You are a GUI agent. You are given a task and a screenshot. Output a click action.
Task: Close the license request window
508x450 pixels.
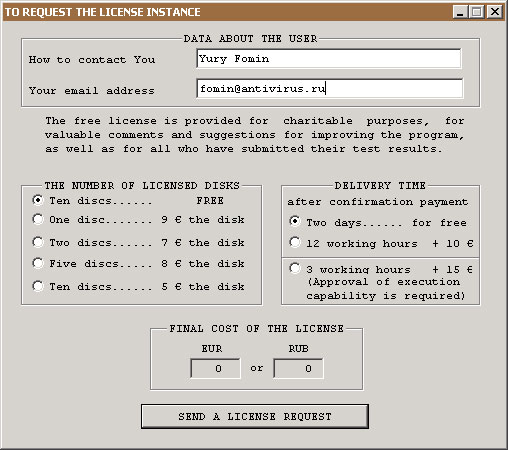click(495, 12)
